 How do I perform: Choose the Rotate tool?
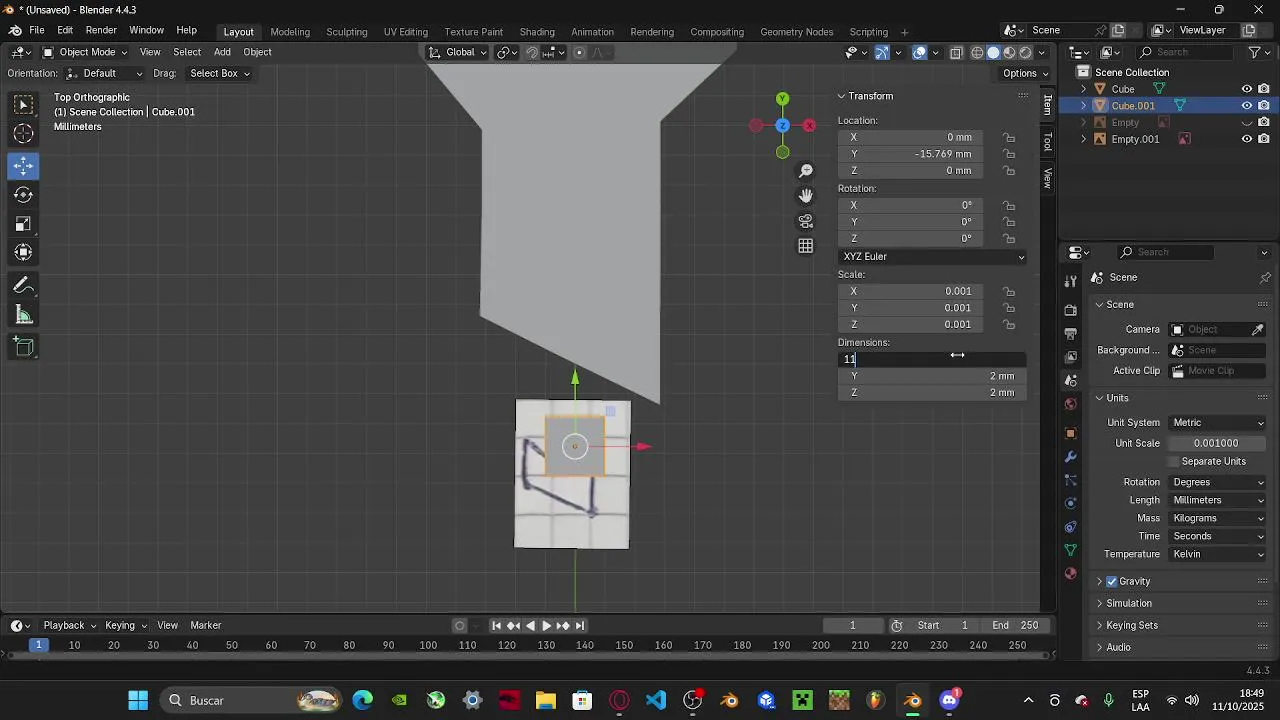tap(24, 194)
